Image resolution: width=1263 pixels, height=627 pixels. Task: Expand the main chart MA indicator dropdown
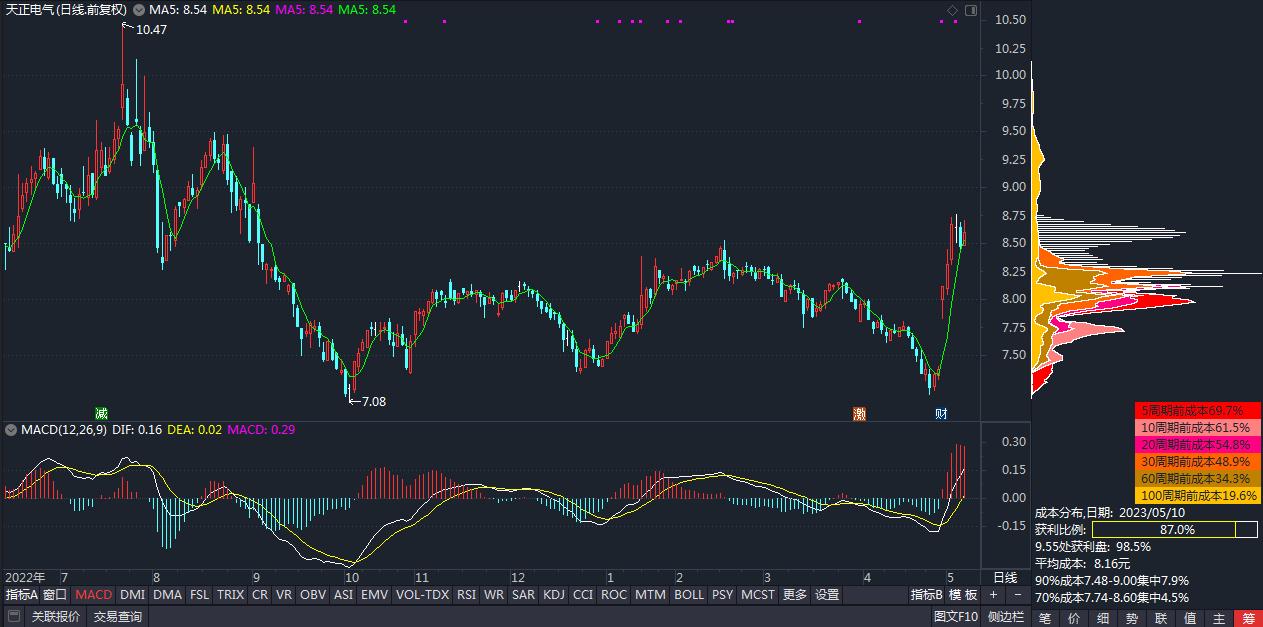(139, 10)
